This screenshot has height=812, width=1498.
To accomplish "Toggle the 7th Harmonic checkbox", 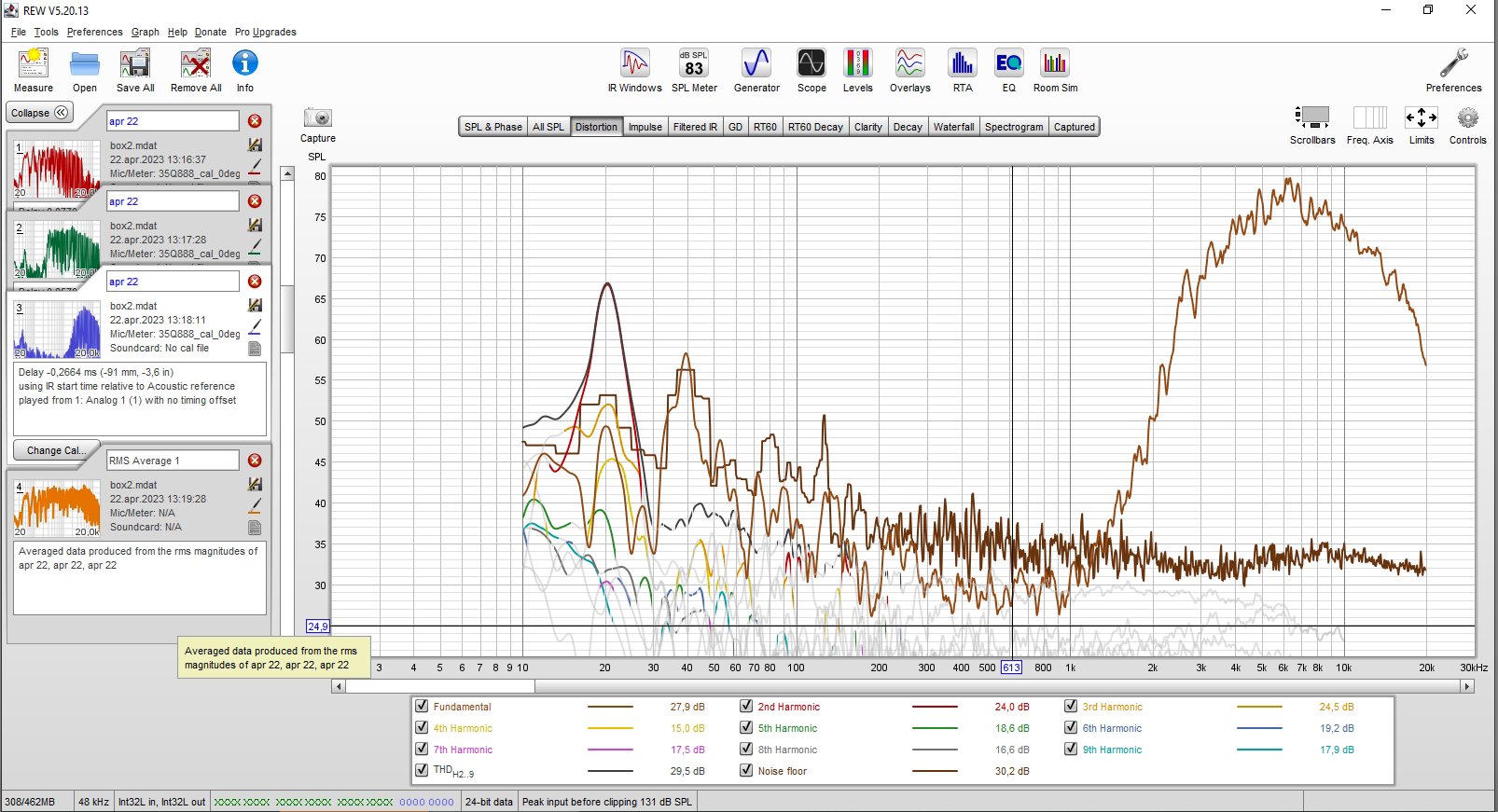I will click(422, 750).
